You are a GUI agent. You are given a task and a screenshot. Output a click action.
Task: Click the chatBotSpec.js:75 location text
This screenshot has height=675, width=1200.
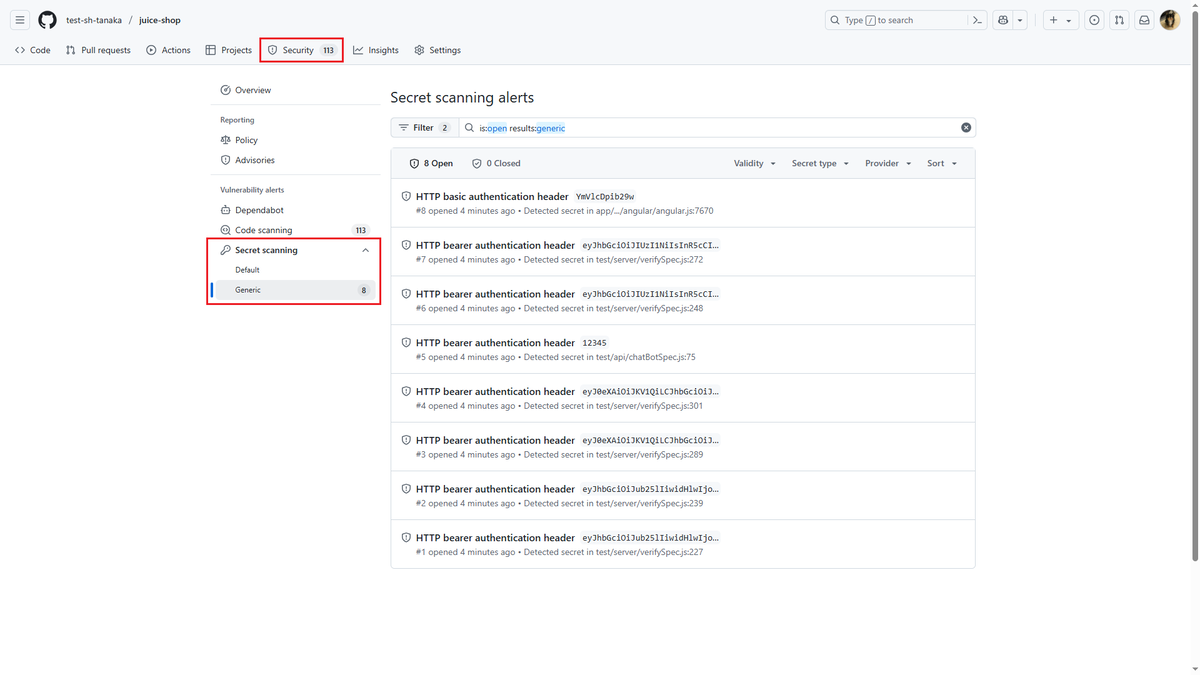coord(646,357)
